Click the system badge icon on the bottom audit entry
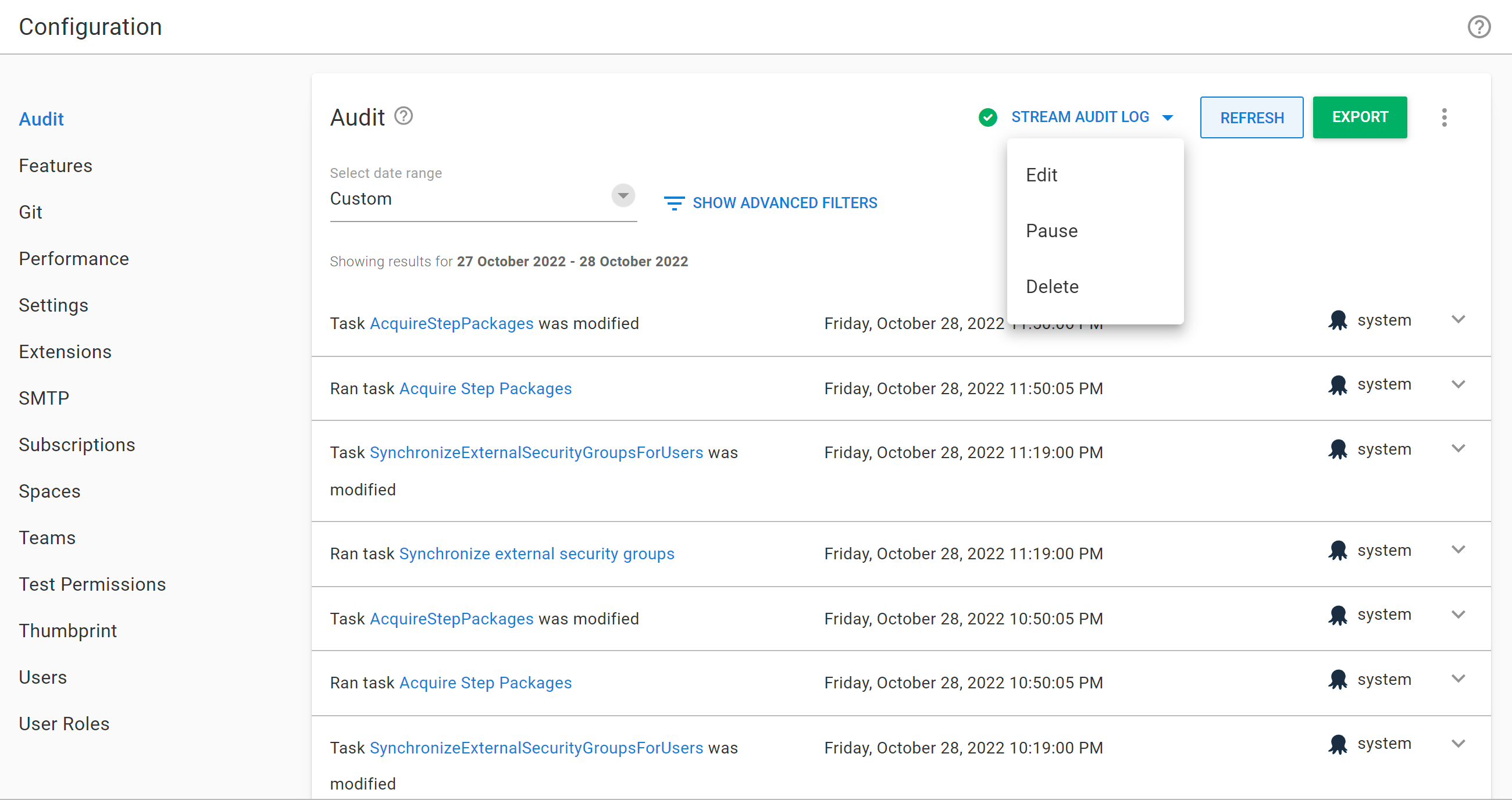1512x800 pixels. pos(1338,744)
